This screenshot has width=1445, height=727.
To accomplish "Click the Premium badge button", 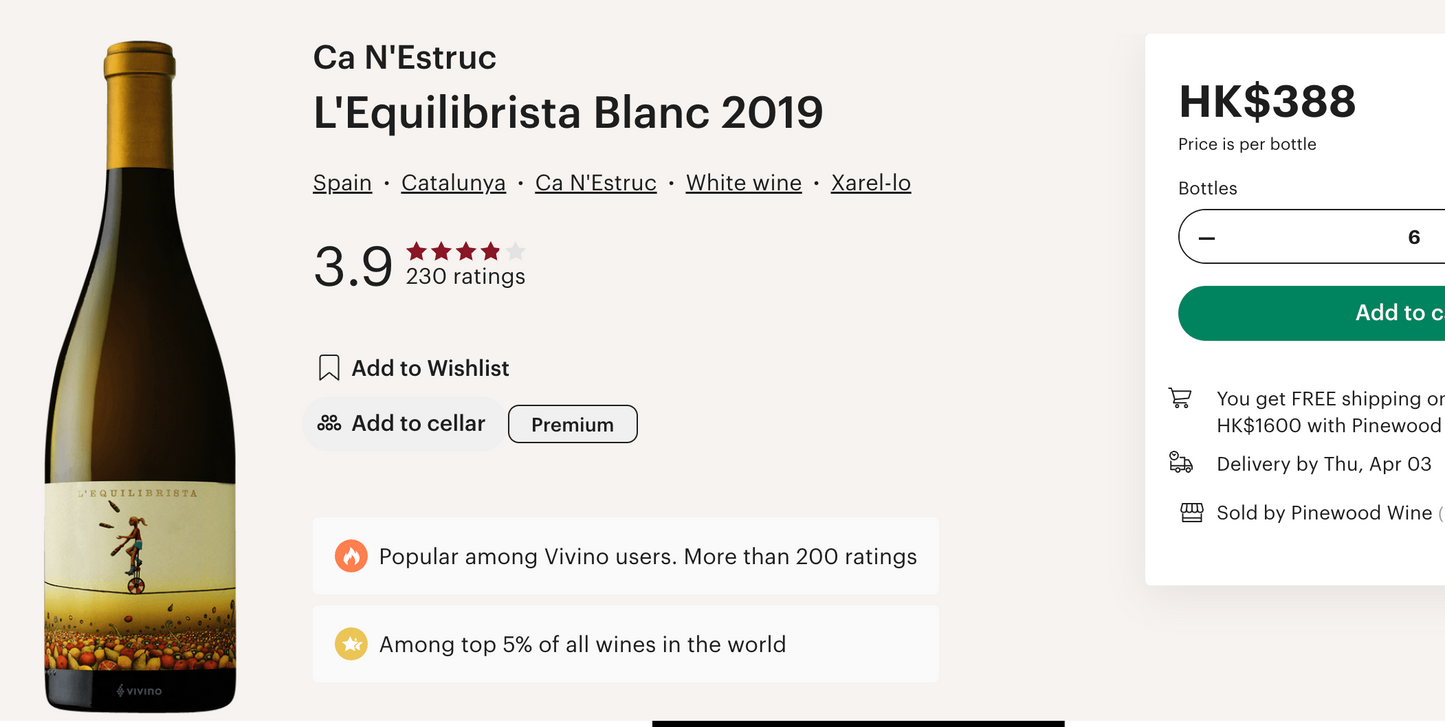I will tap(572, 424).
